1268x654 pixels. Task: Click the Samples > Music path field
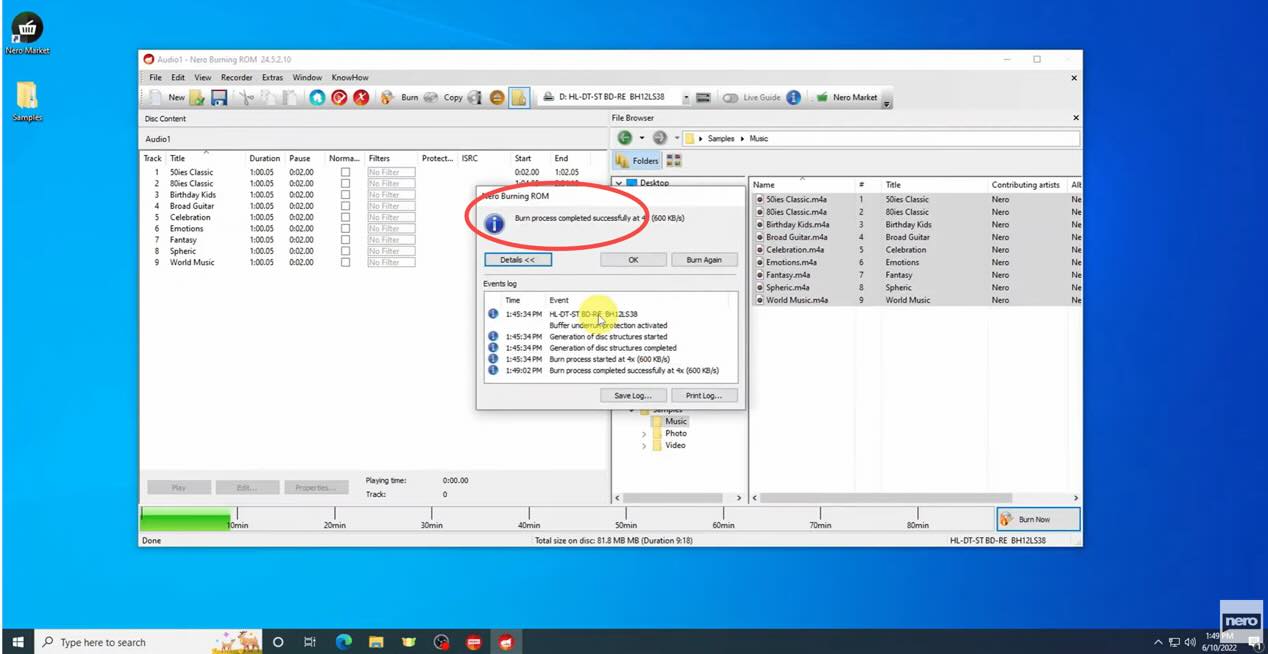[880, 138]
